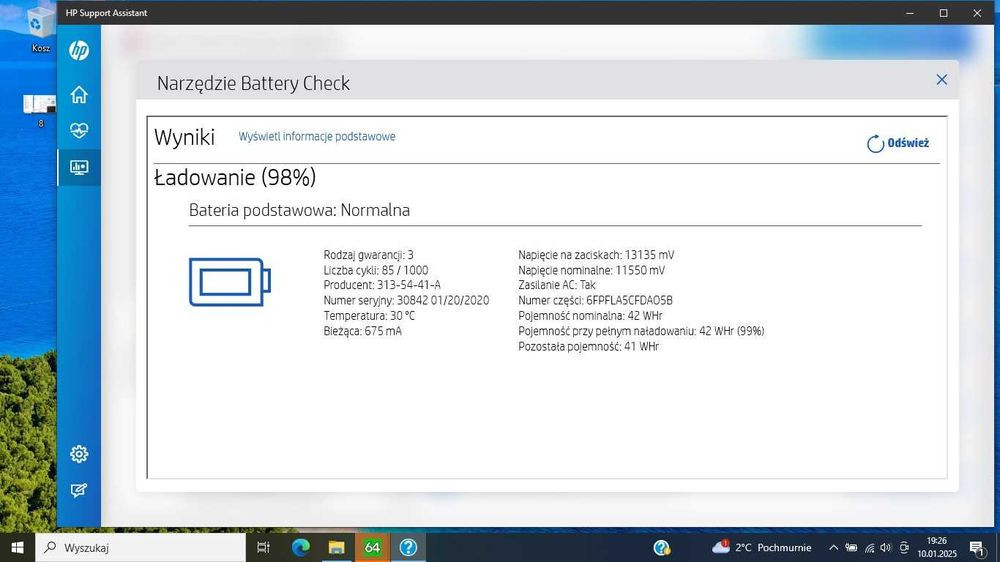Click the HP Support Assistant tray question icon
Screen dimensions: 1000x562
pos(662,547)
